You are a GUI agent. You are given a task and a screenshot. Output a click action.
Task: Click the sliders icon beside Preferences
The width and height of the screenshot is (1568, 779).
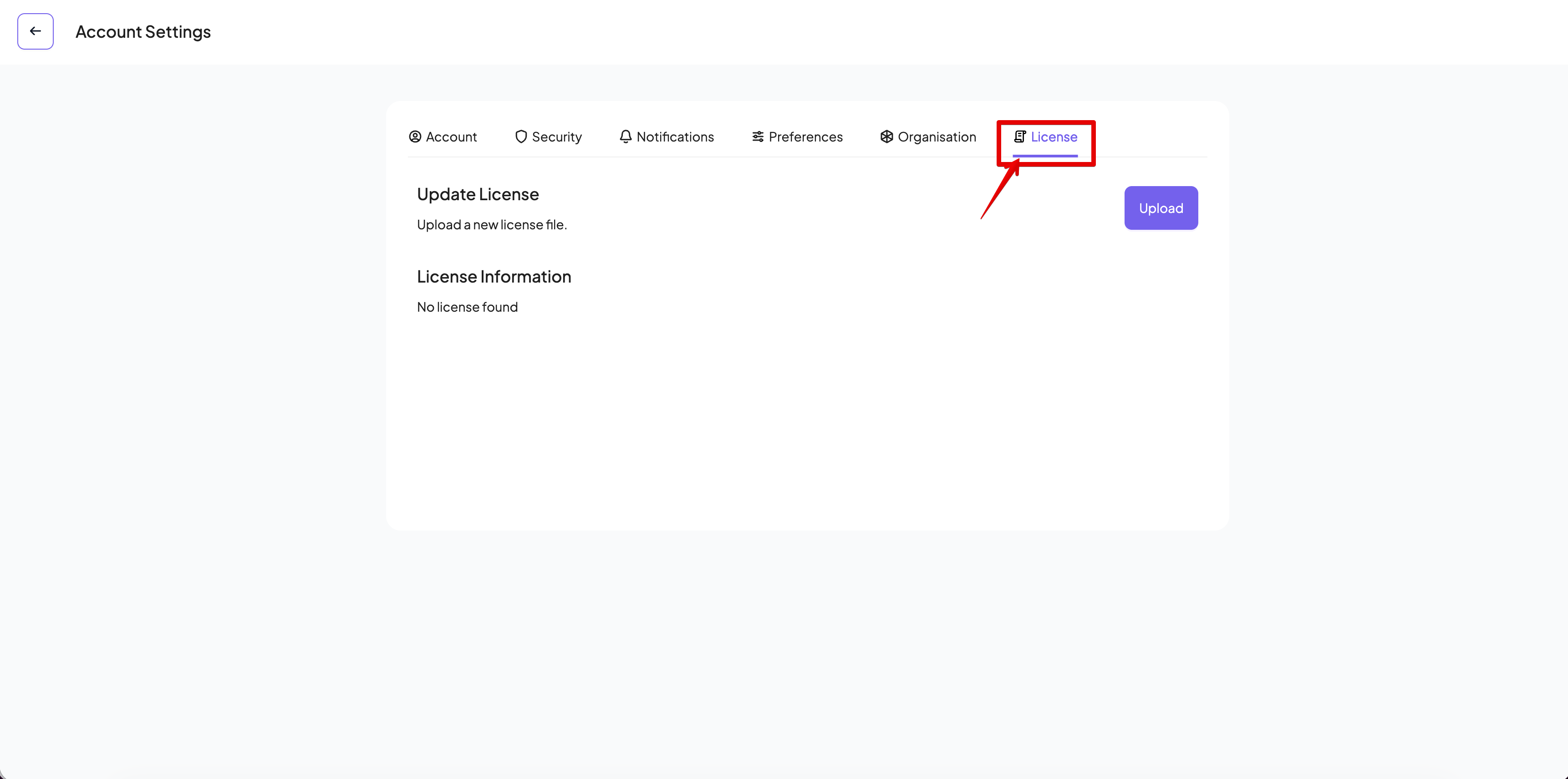coord(758,137)
